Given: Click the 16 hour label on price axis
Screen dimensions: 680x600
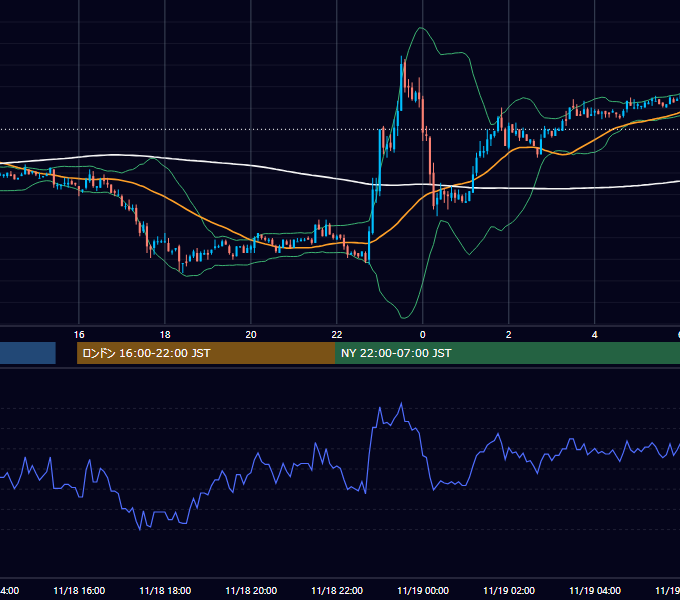Looking at the screenshot, I should [79, 335].
